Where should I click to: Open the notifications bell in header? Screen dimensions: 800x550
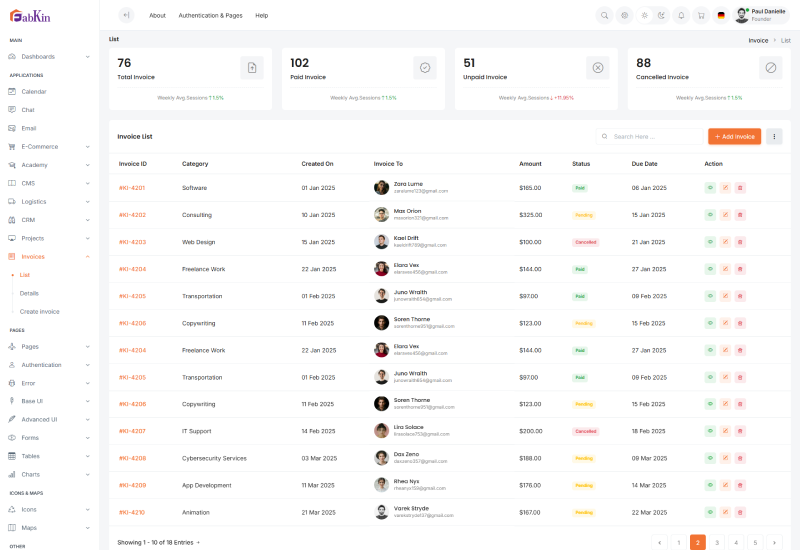[681, 15]
